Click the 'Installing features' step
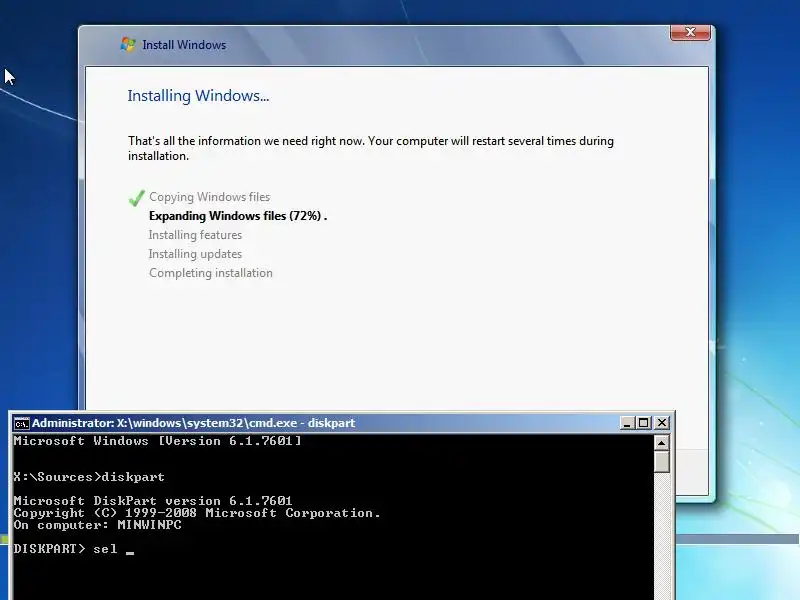 tap(195, 235)
